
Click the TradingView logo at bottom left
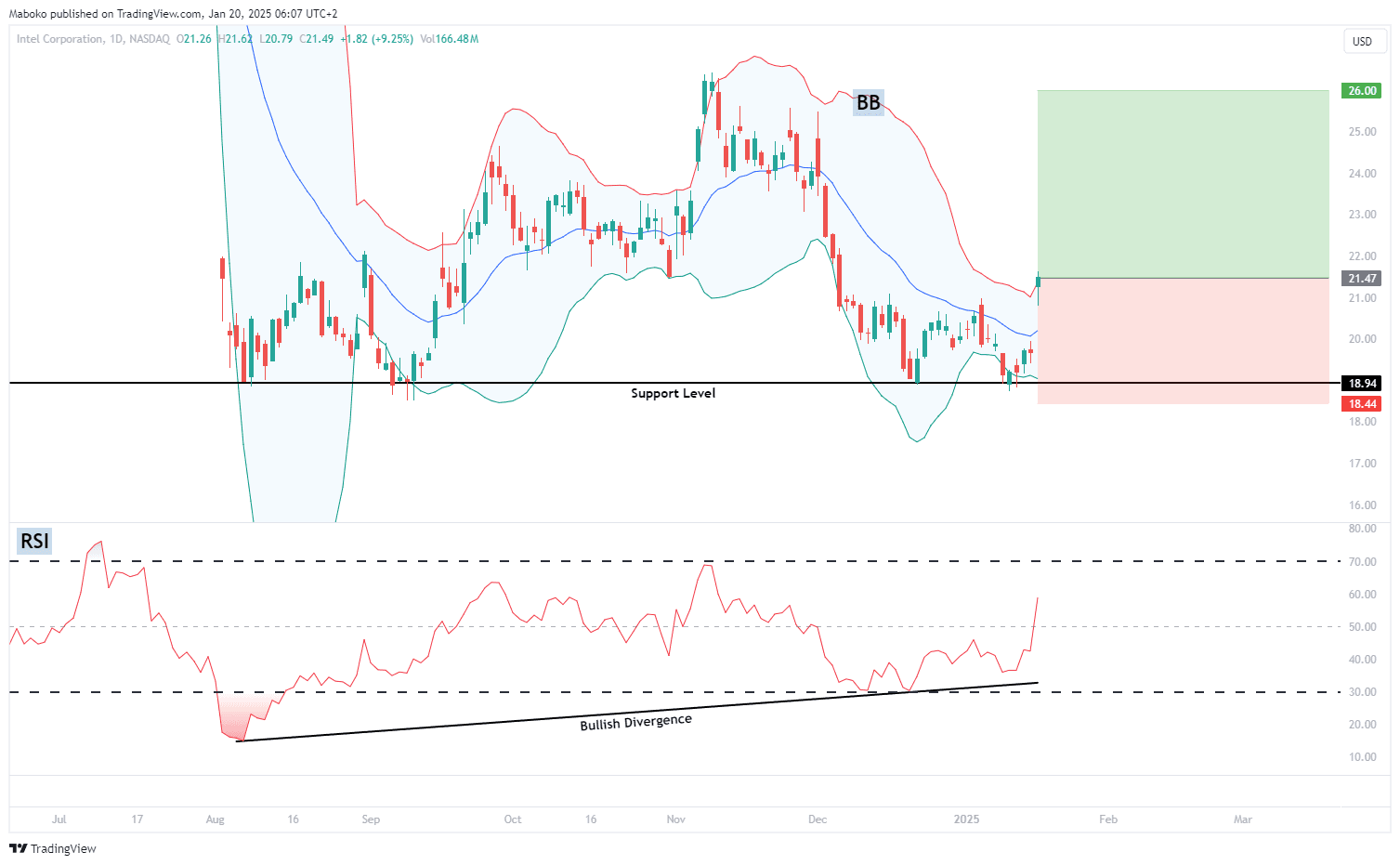(52, 848)
